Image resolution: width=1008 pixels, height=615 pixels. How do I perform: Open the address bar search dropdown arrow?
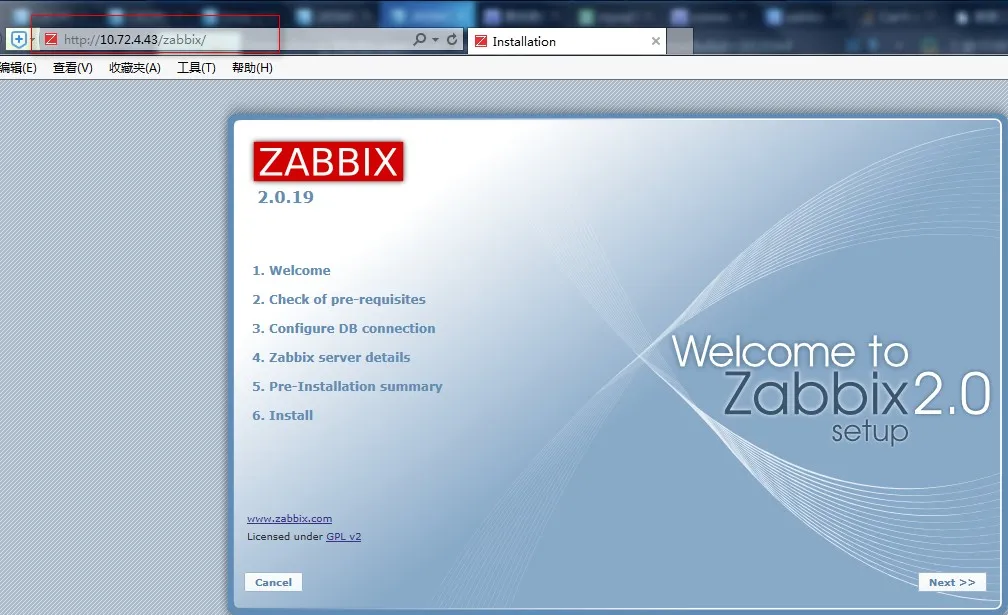point(436,40)
